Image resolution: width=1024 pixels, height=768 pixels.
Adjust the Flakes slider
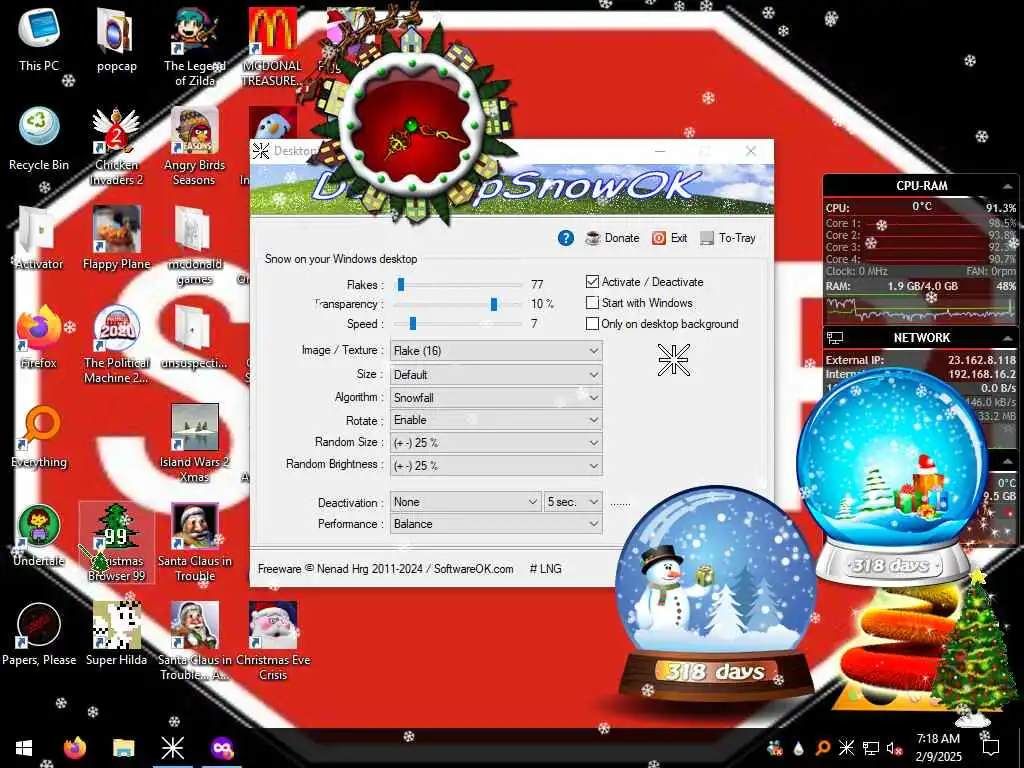(x=401, y=284)
